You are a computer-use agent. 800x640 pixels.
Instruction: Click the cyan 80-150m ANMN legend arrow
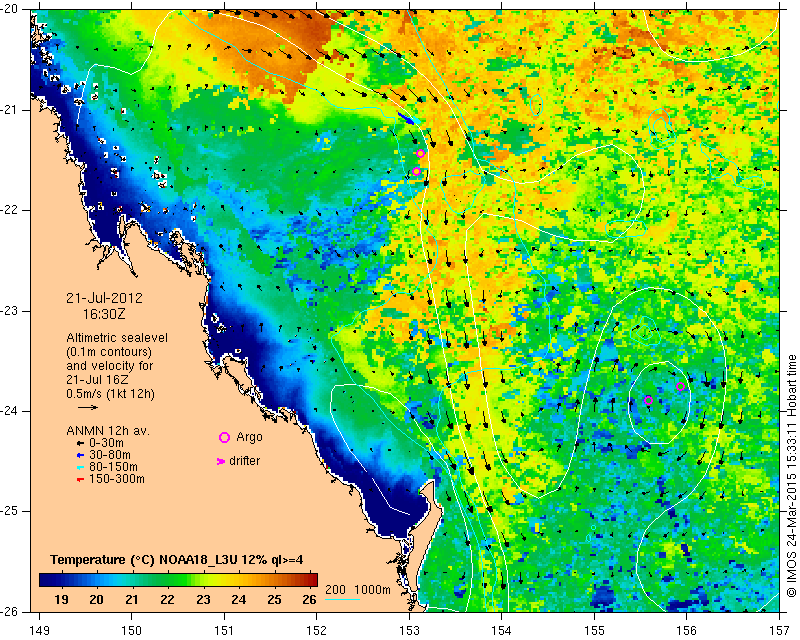pyautogui.click(x=80, y=467)
